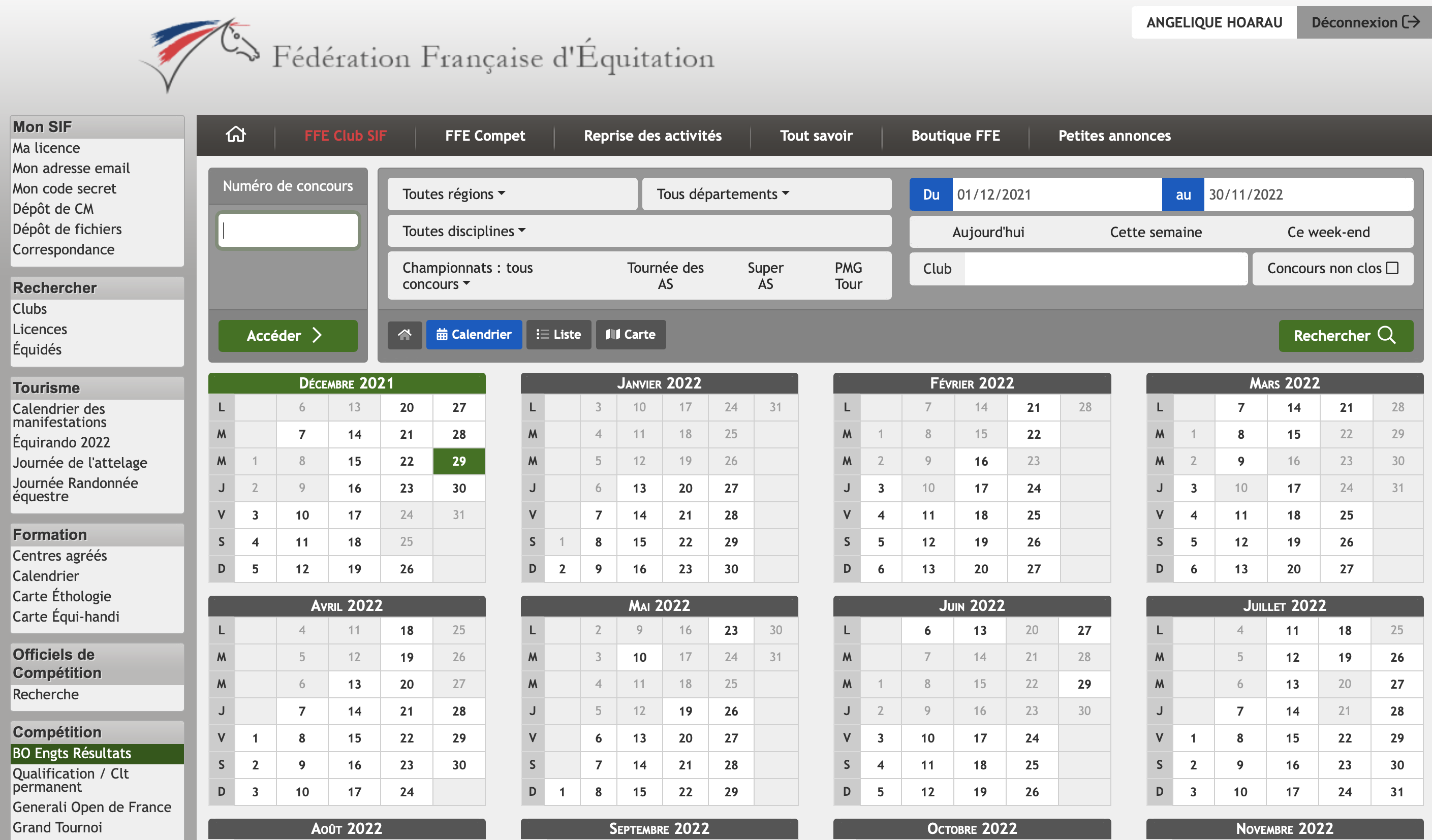Click the Déconnexion logout button
This screenshot has width=1432, height=840.
coord(1364,22)
